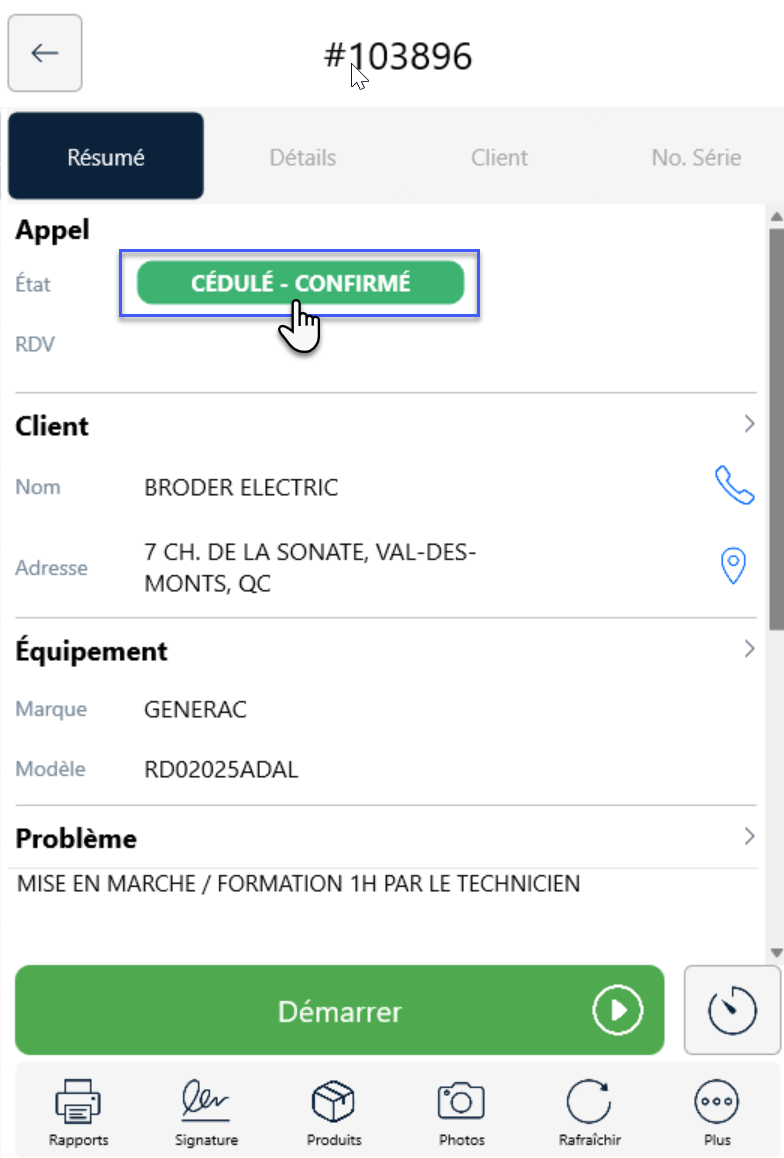784x1158 pixels.
Task: Switch to the Détails tab
Action: [303, 157]
